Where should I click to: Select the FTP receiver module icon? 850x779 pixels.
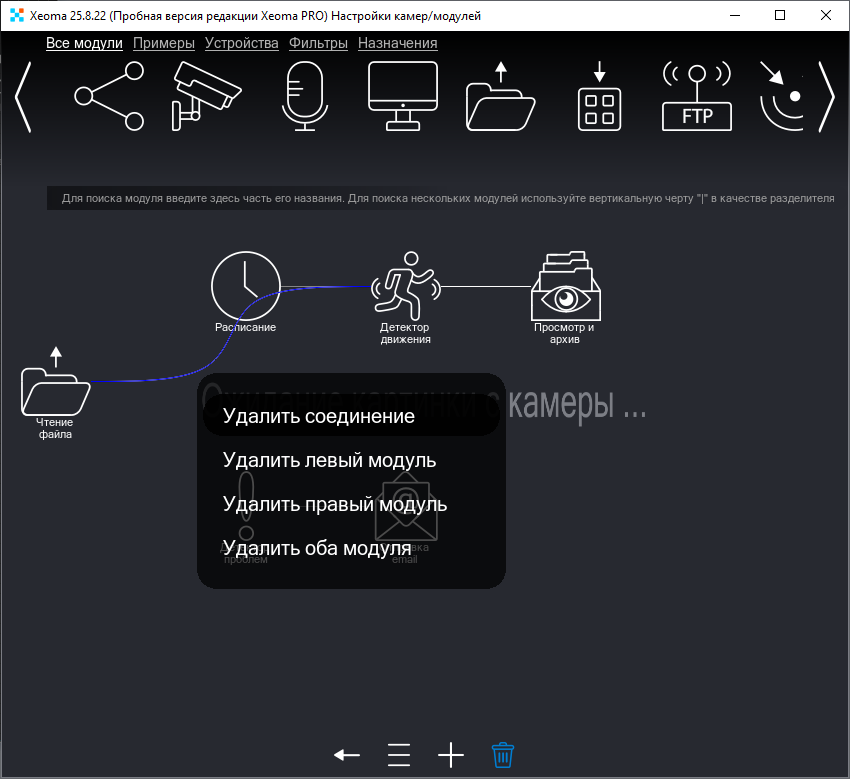(x=697, y=96)
